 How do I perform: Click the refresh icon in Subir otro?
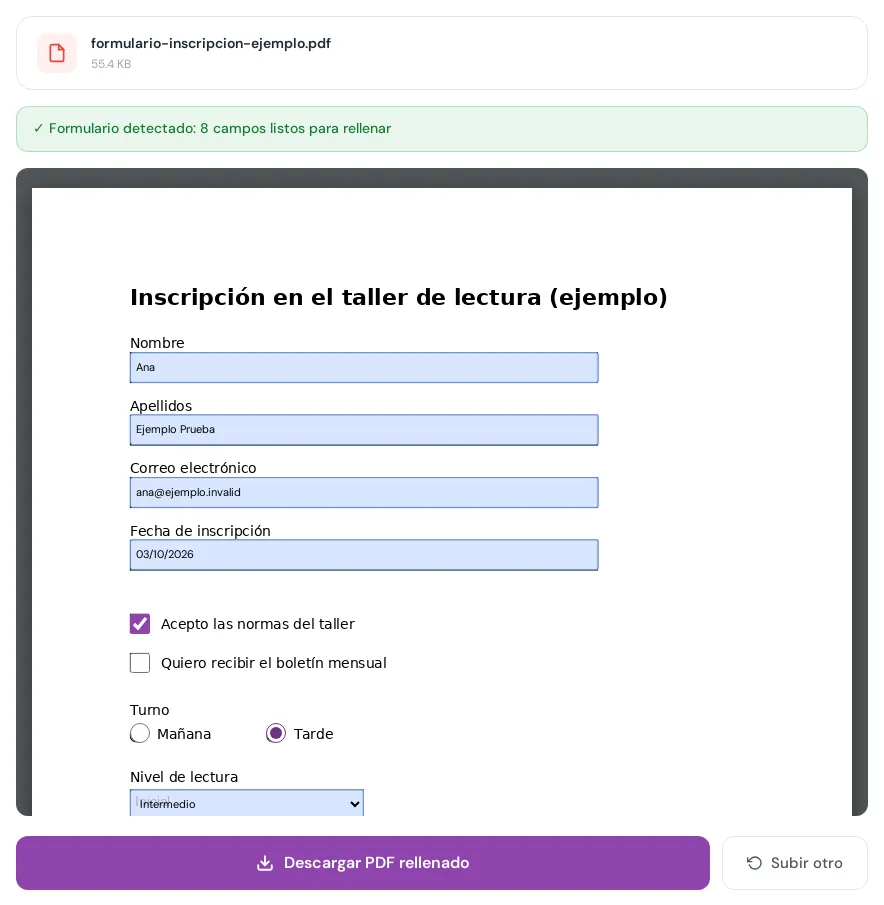(754, 863)
